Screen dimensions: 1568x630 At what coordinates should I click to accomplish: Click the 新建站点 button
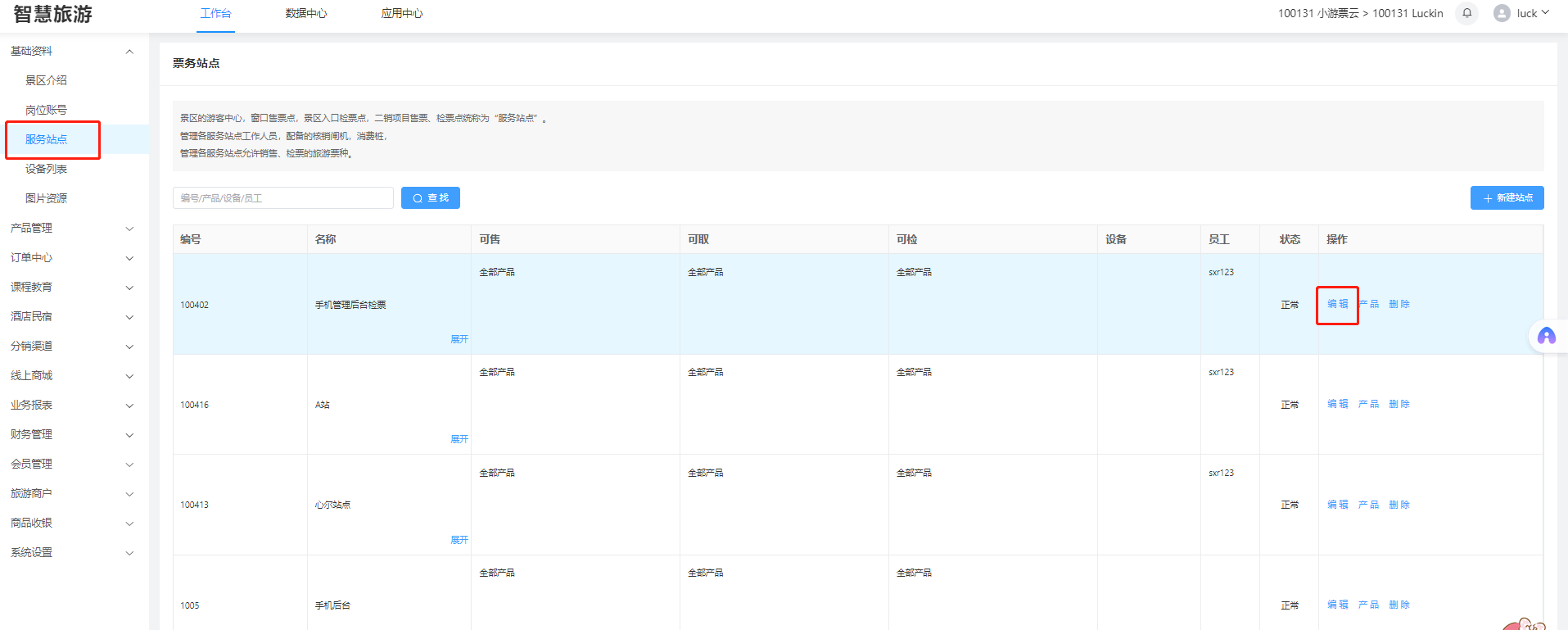point(1507,198)
